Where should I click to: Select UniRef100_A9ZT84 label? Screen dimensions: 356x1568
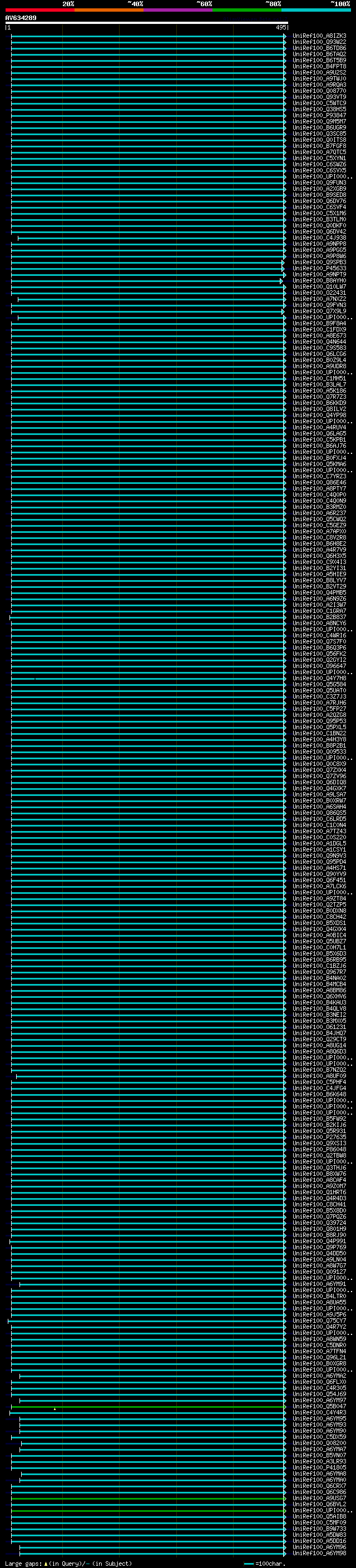319,898
